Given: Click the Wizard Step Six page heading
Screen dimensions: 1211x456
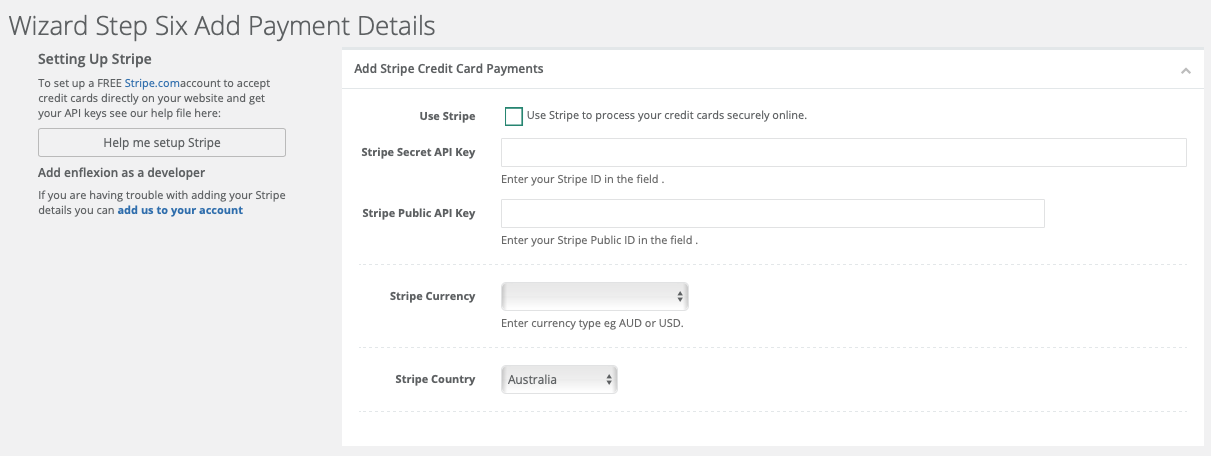Looking at the screenshot, I should click(222, 24).
